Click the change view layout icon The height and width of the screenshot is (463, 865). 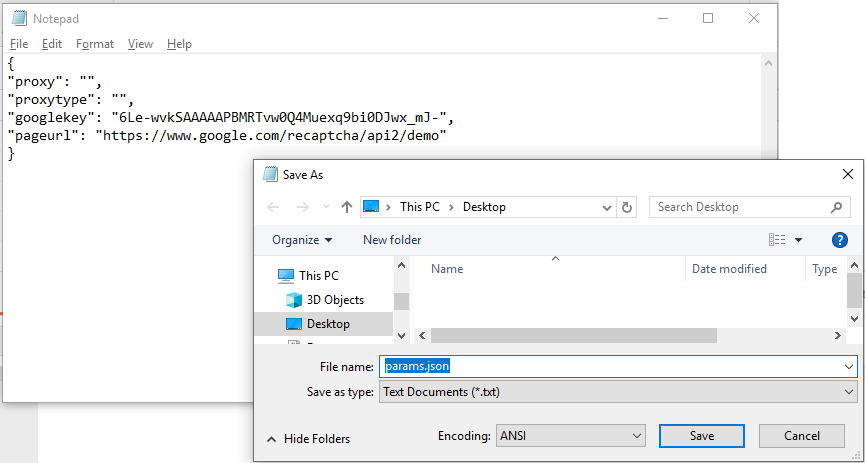(777, 240)
